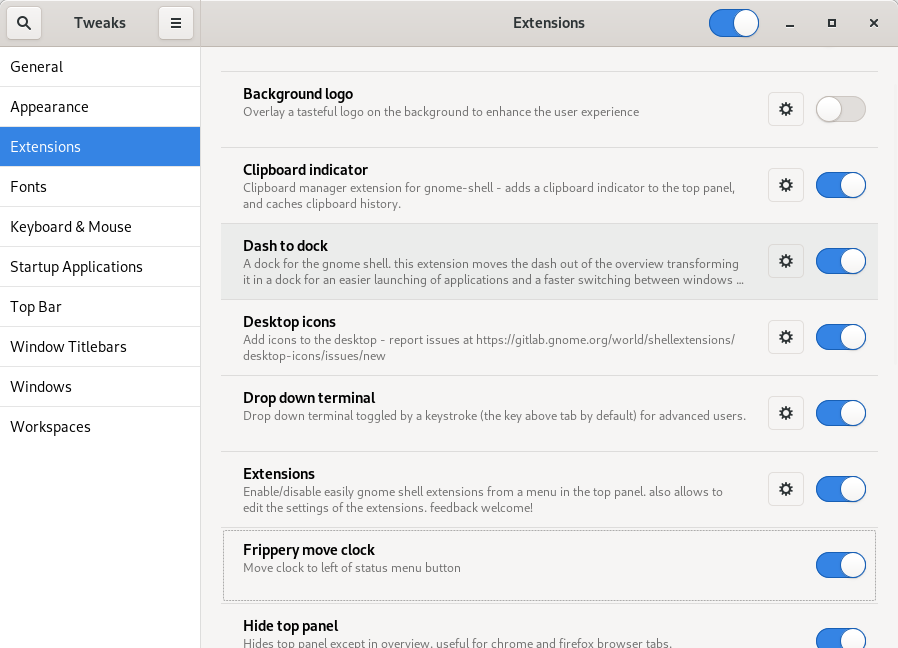Open Background logo settings gear
The height and width of the screenshot is (648, 898).
[x=786, y=109]
